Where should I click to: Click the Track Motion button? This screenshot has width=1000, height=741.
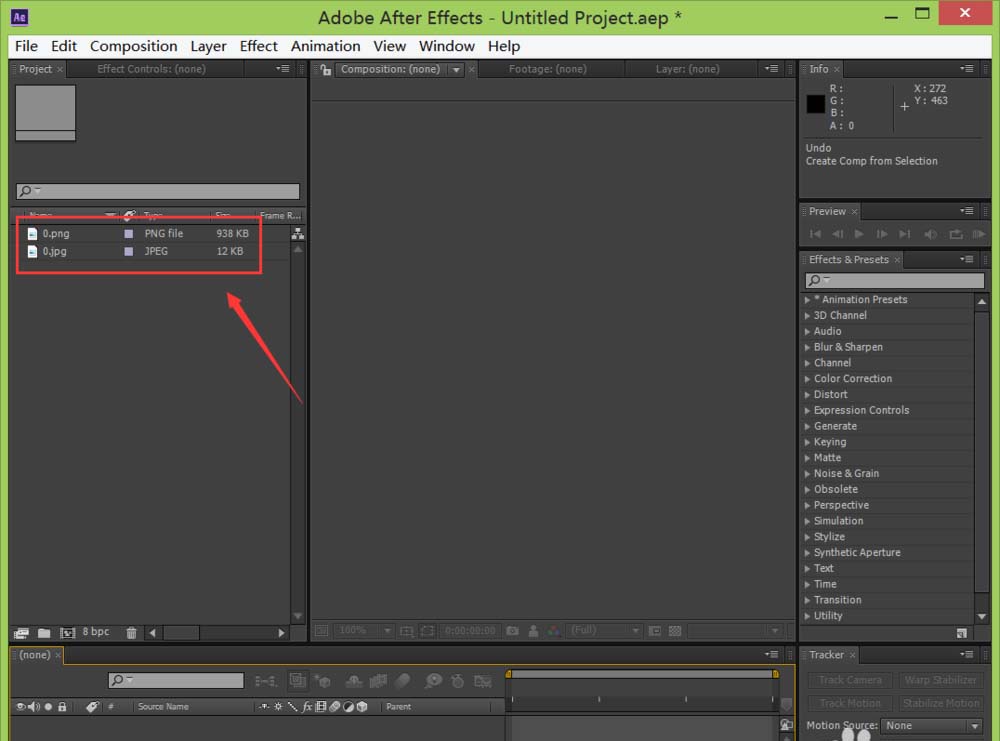pos(850,703)
